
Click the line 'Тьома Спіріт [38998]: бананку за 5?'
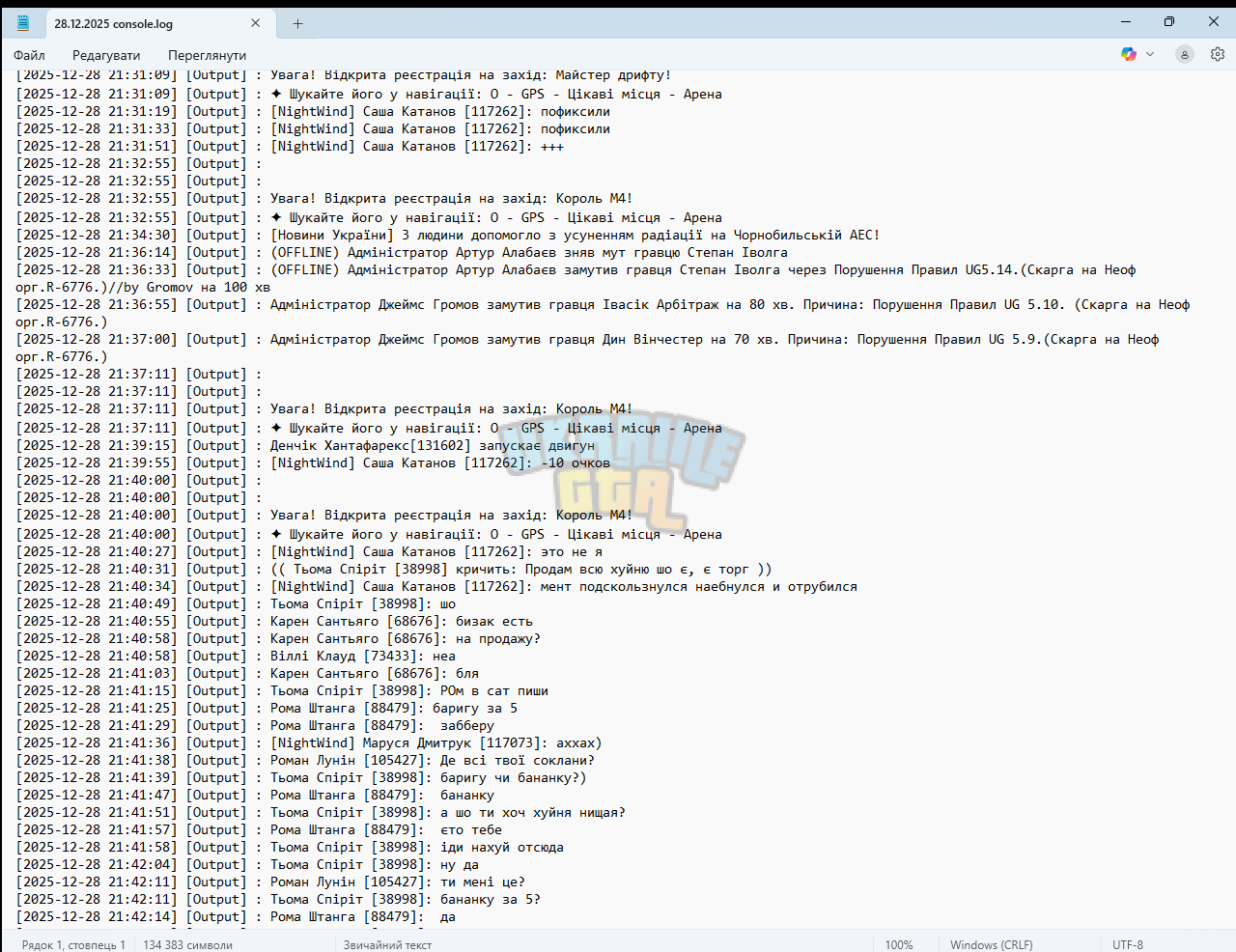(278, 899)
